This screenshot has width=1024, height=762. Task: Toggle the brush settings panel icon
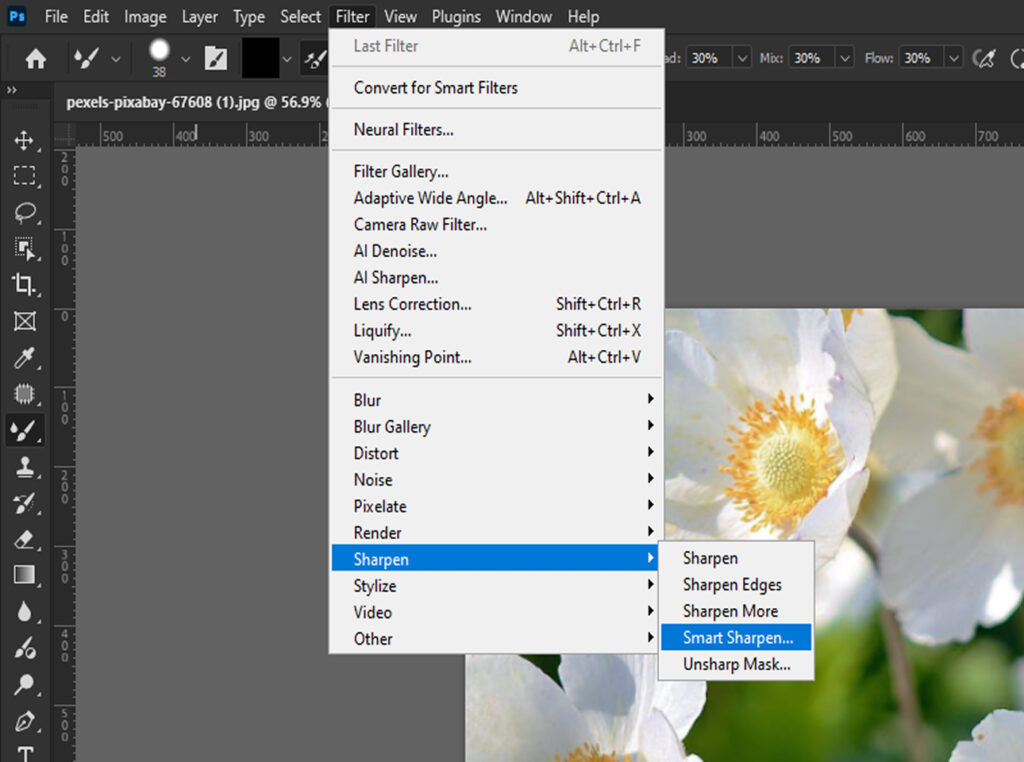(215, 59)
